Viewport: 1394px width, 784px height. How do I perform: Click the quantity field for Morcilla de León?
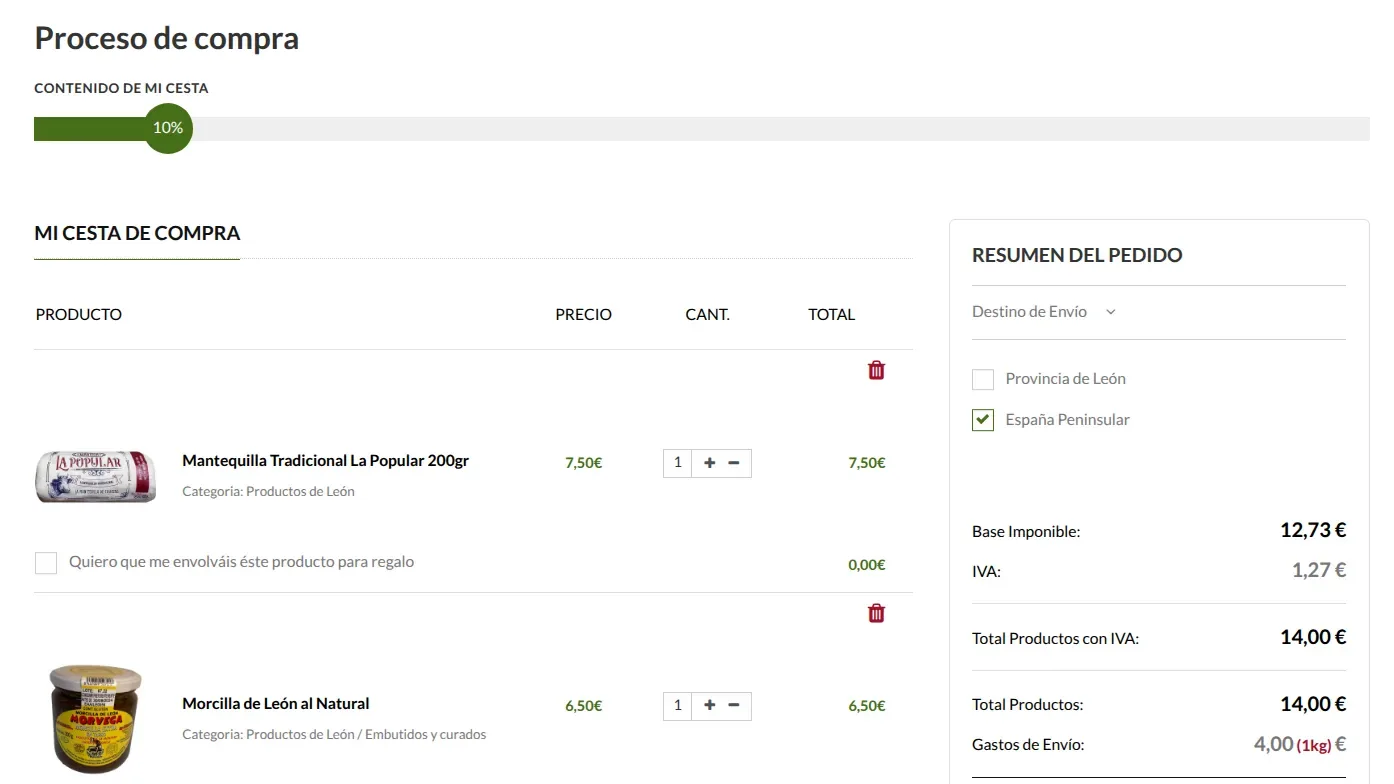[x=677, y=705]
